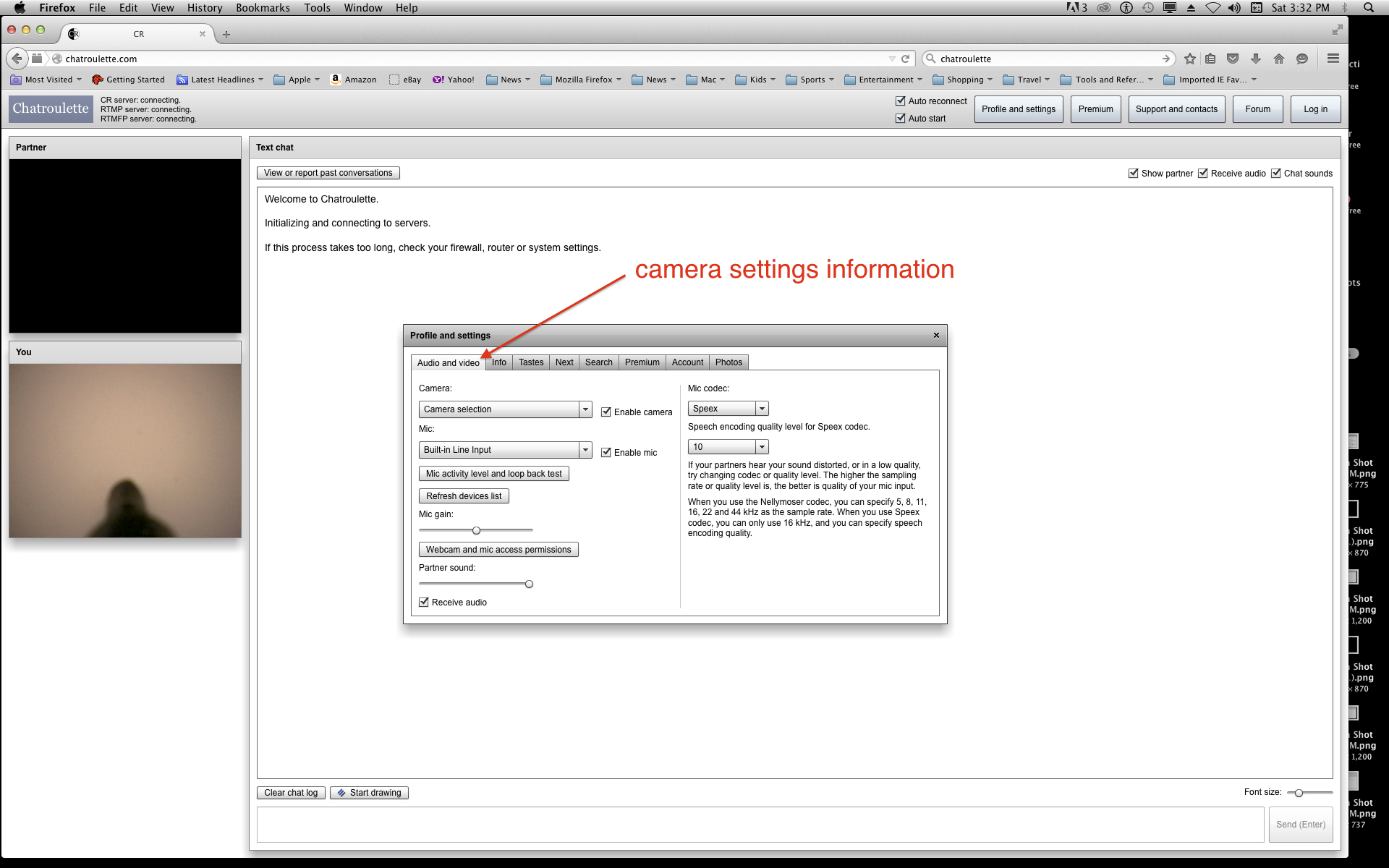
Task: Open the quality level 10 dropdown
Action: 728,447
